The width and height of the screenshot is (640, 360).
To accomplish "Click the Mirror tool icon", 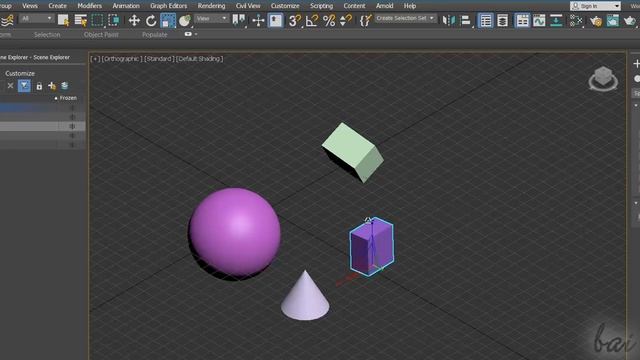I will [x=449, y=20].
